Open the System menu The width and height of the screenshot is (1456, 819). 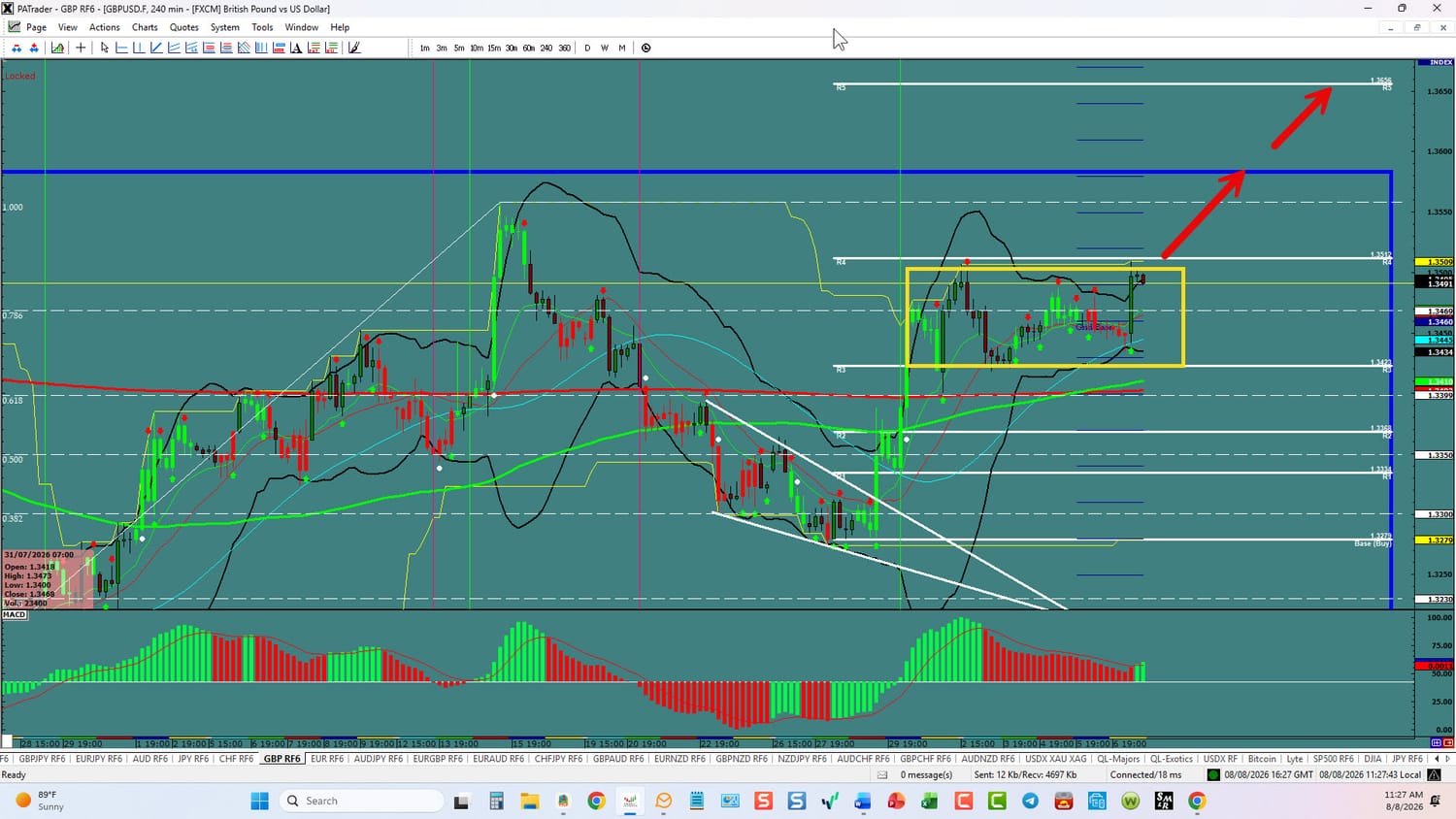tap(225, 27)
